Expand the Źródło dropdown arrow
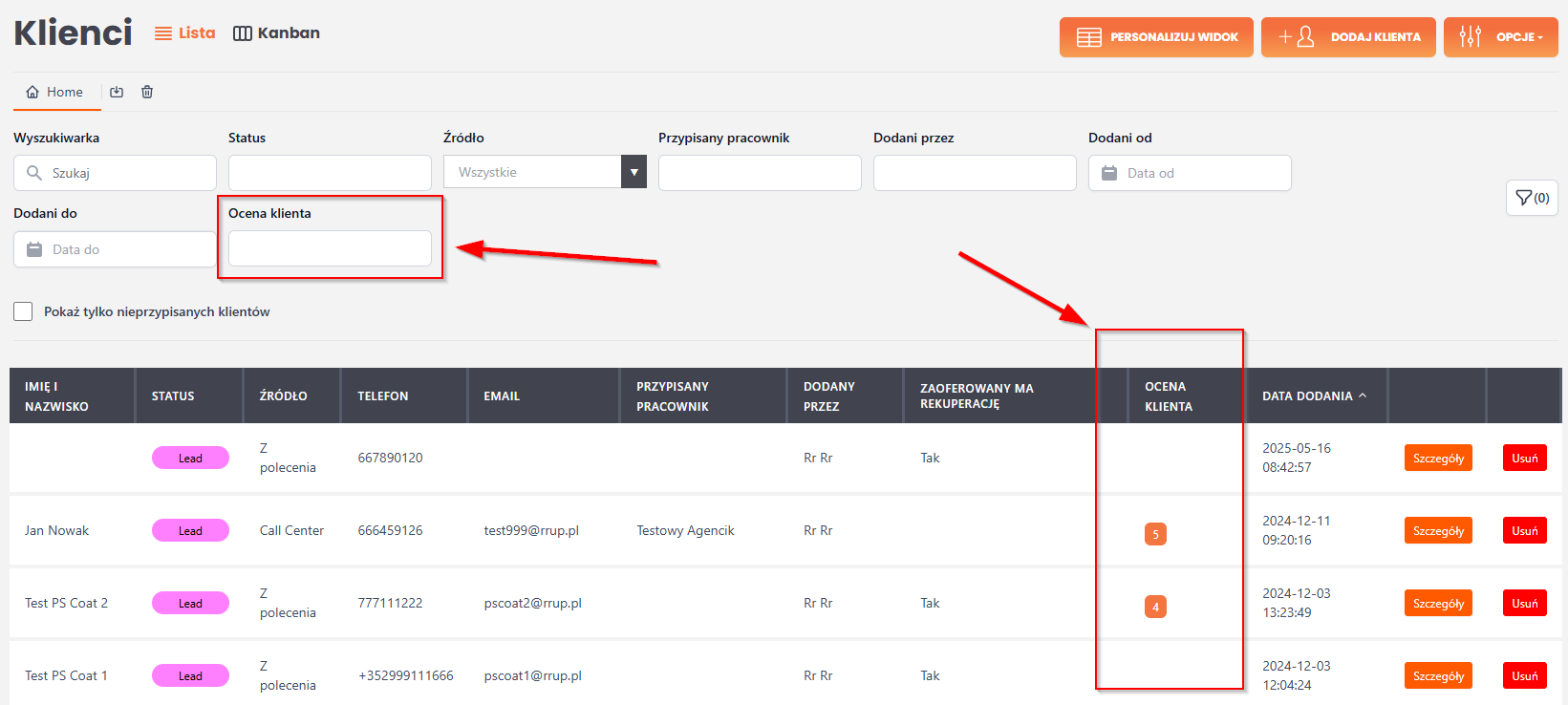Image resolution: width=1568 pixels, height=705 pixels. click(634, 172)
